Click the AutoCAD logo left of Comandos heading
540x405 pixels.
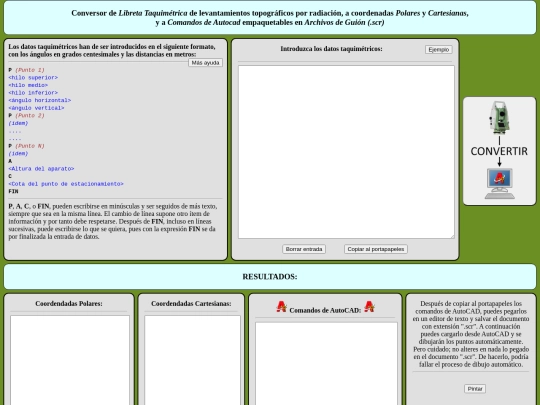tap(281, 307)
